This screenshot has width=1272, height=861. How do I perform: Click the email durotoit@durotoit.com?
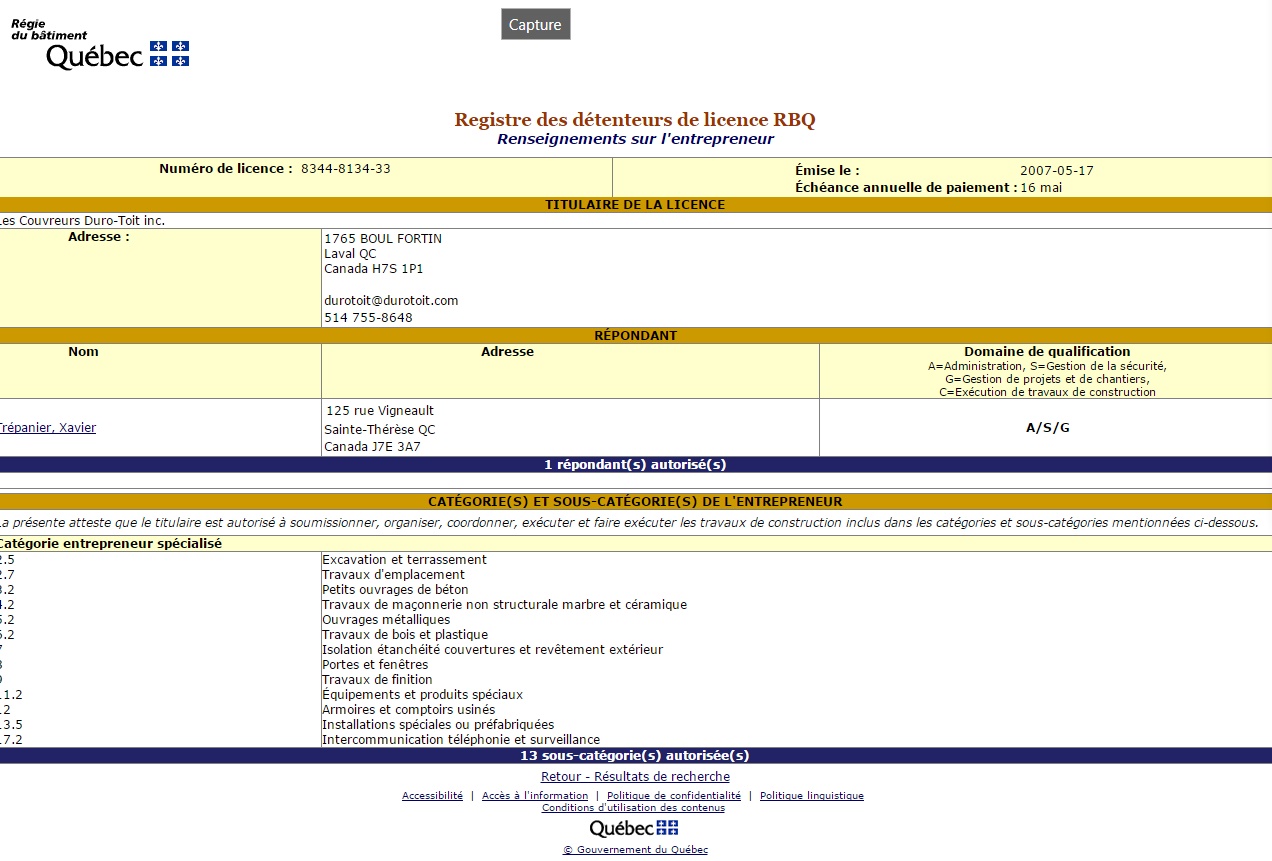(x=391, y=301)
